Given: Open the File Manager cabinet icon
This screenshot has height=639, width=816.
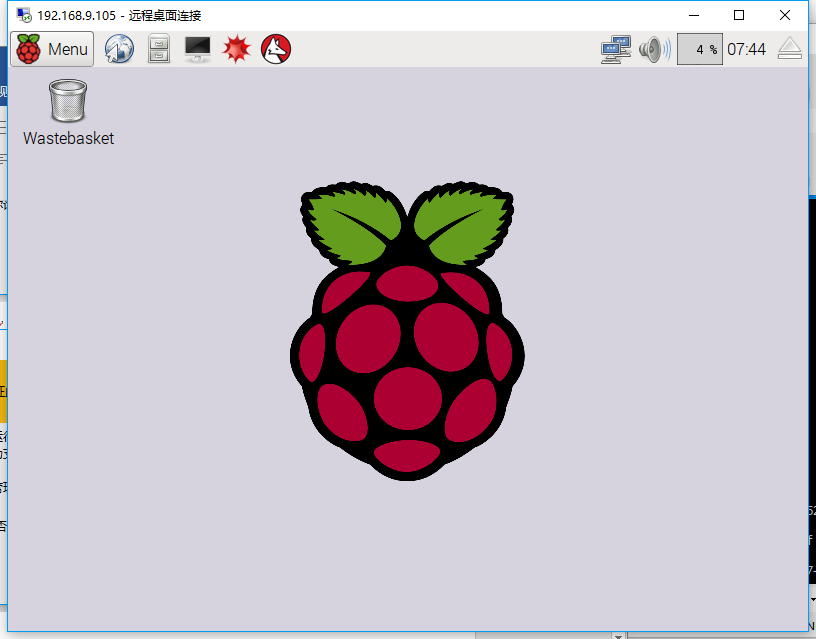Looking at the screenshot, I should click(x=159, y=49).
